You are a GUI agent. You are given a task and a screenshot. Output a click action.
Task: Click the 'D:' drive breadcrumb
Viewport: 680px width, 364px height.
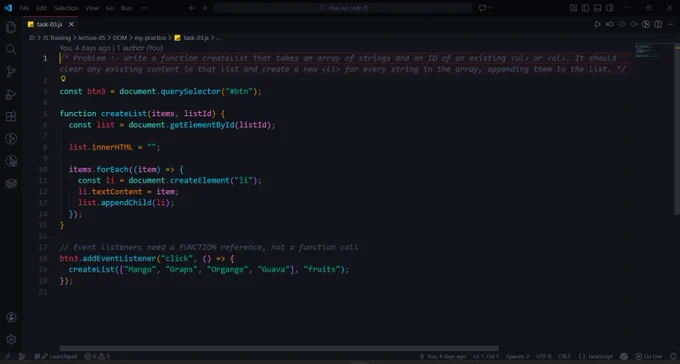click(x=33, y=38)
